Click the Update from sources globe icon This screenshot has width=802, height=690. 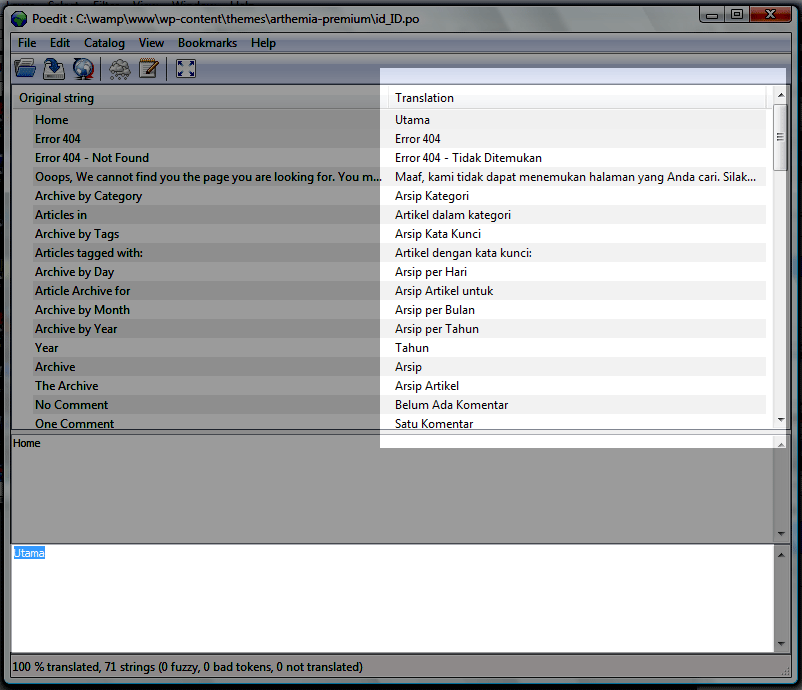(x=83, y=68)
